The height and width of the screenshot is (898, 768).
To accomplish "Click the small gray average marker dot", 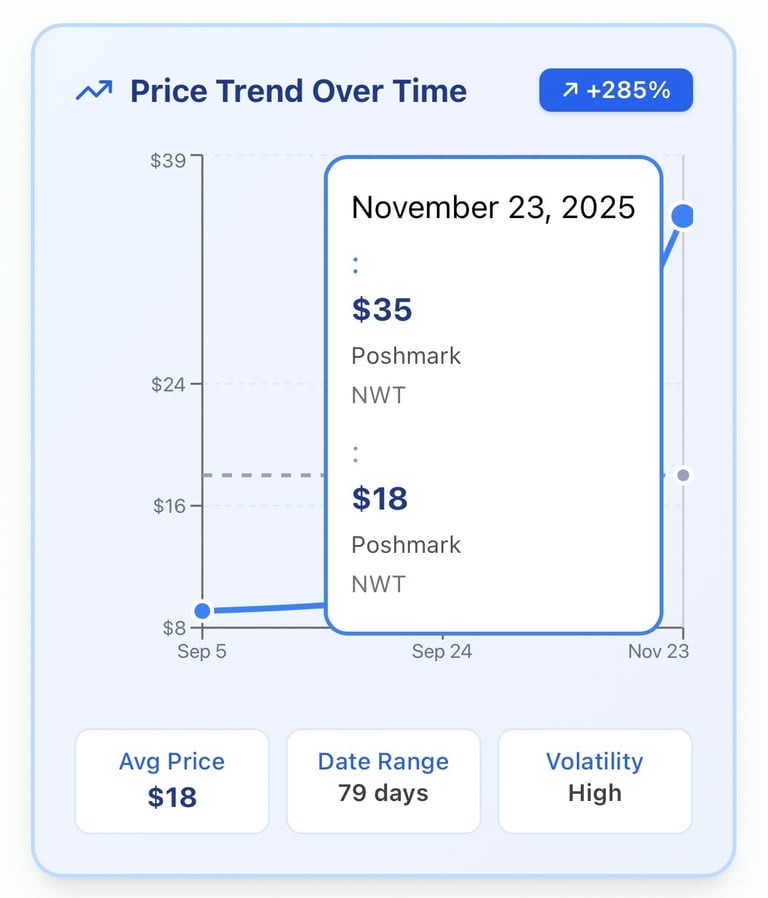I will point(683,475).
